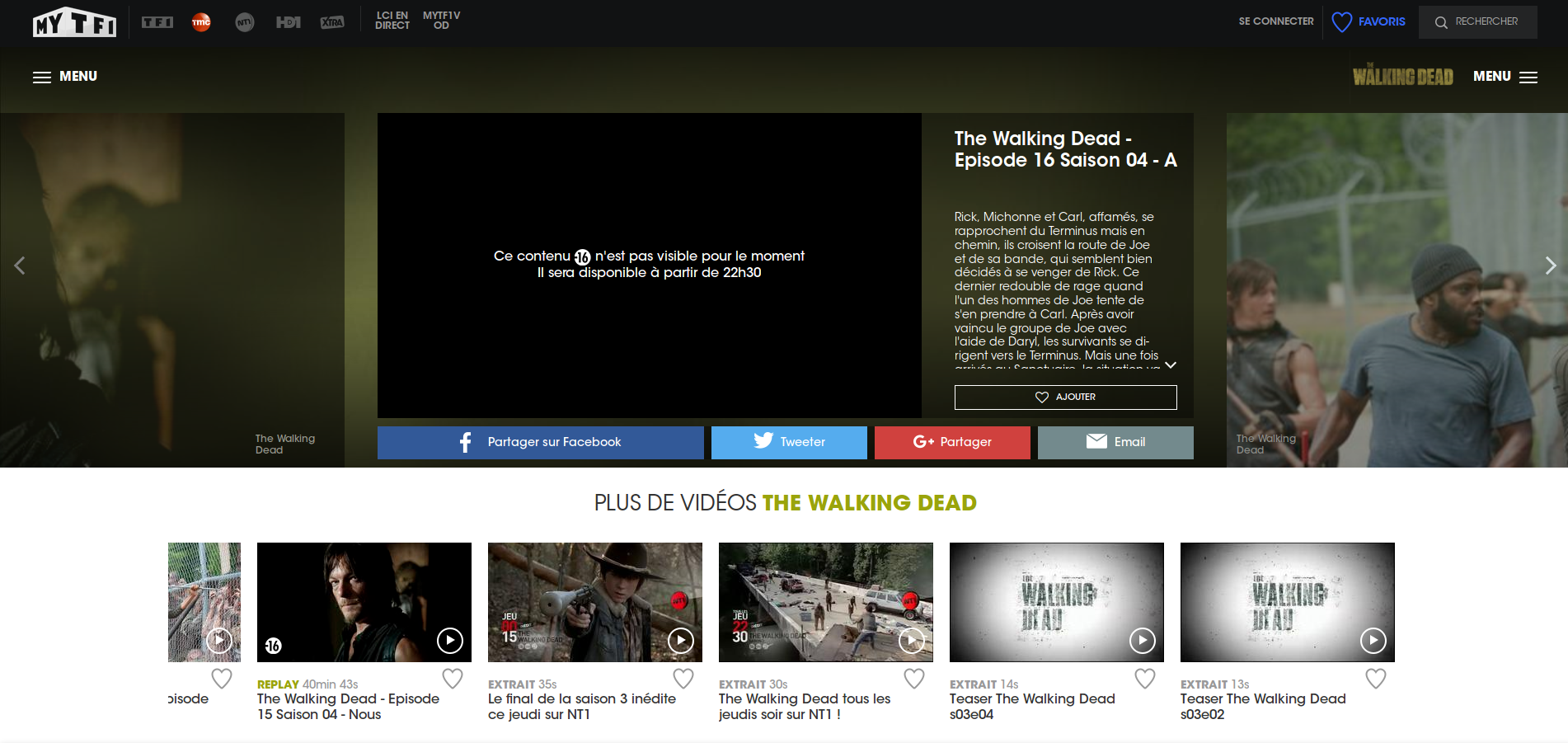Open title Le final de la saison 3 inédite

pyautogui.click(x=582, y=707)
